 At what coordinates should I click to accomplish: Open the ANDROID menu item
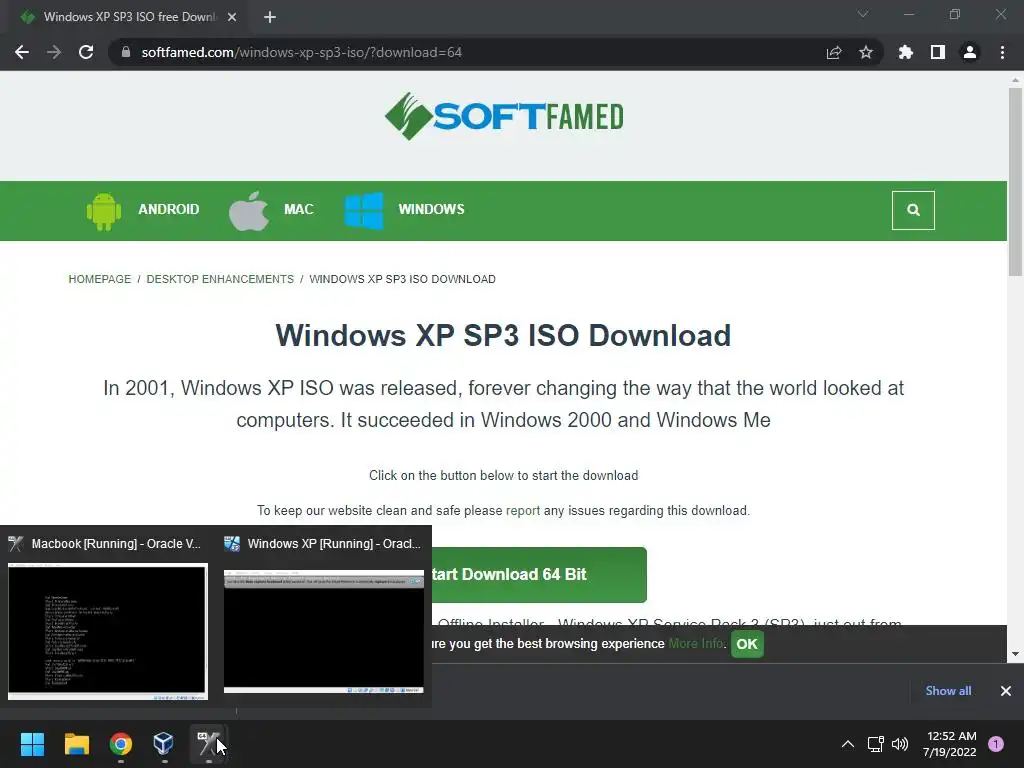(168, 209)
